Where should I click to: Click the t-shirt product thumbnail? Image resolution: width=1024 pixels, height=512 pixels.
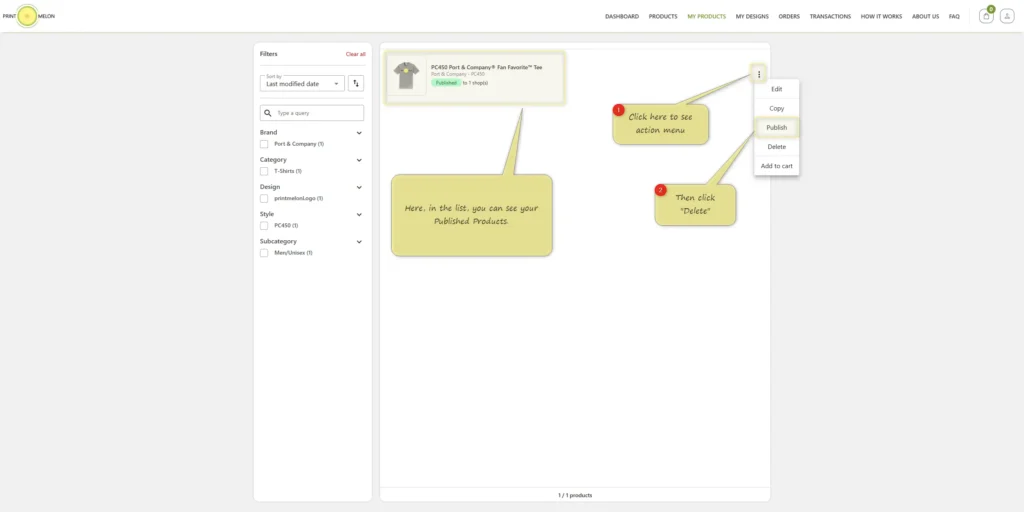(x=406, y=76)
